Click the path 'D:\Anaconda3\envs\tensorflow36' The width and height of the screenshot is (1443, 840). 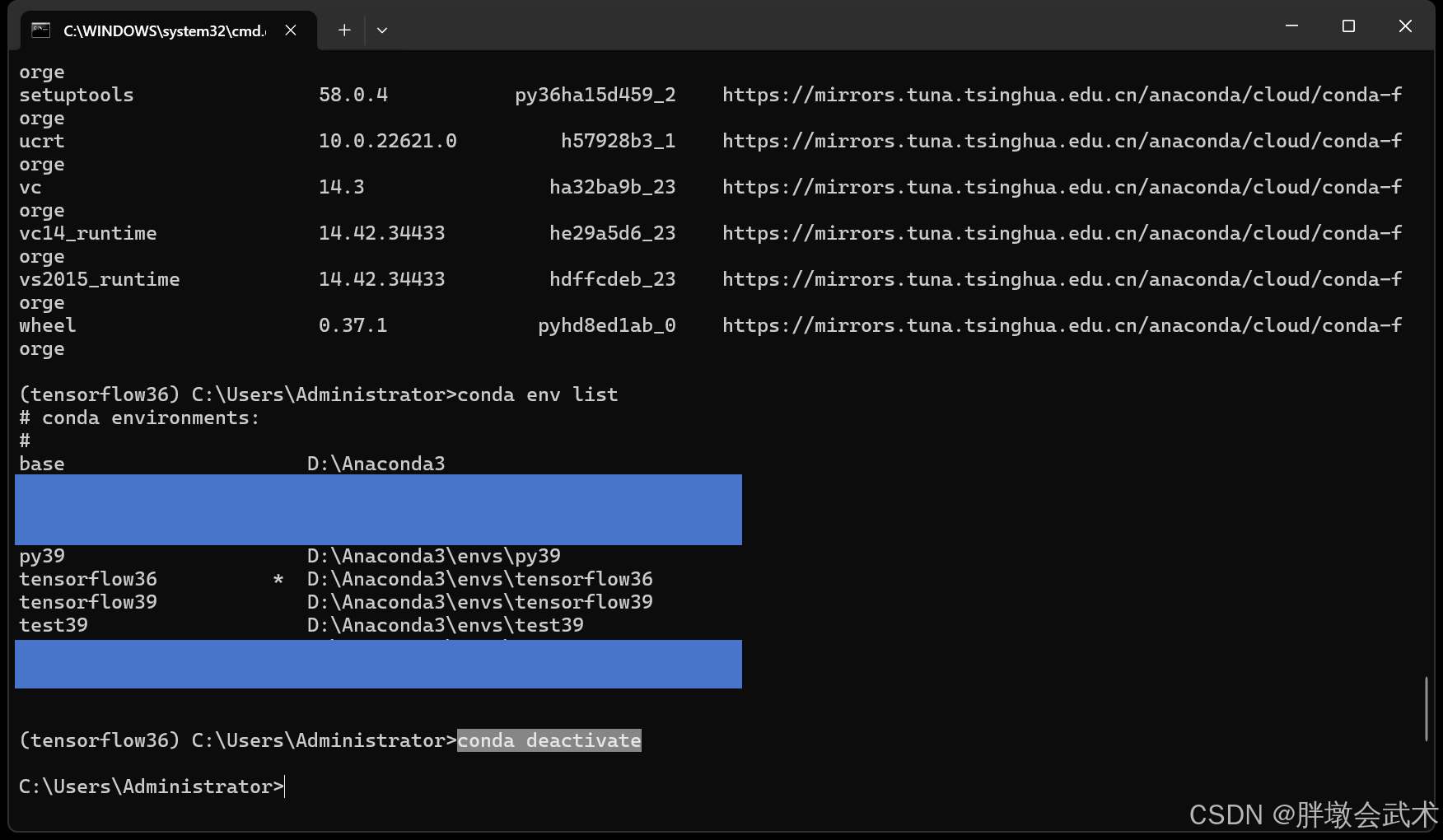pos(480,579)
